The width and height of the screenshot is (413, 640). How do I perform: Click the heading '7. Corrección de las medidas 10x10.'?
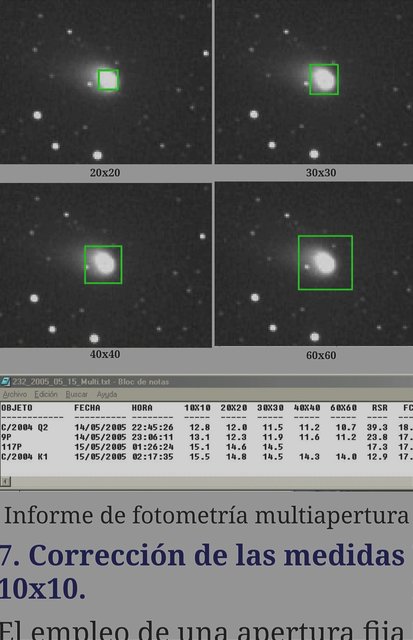[202, 571]
